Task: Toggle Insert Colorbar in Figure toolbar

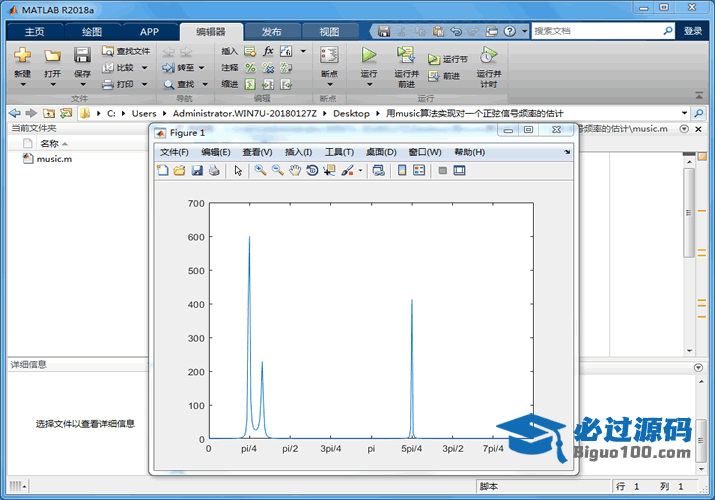Action: click(402, 170)
